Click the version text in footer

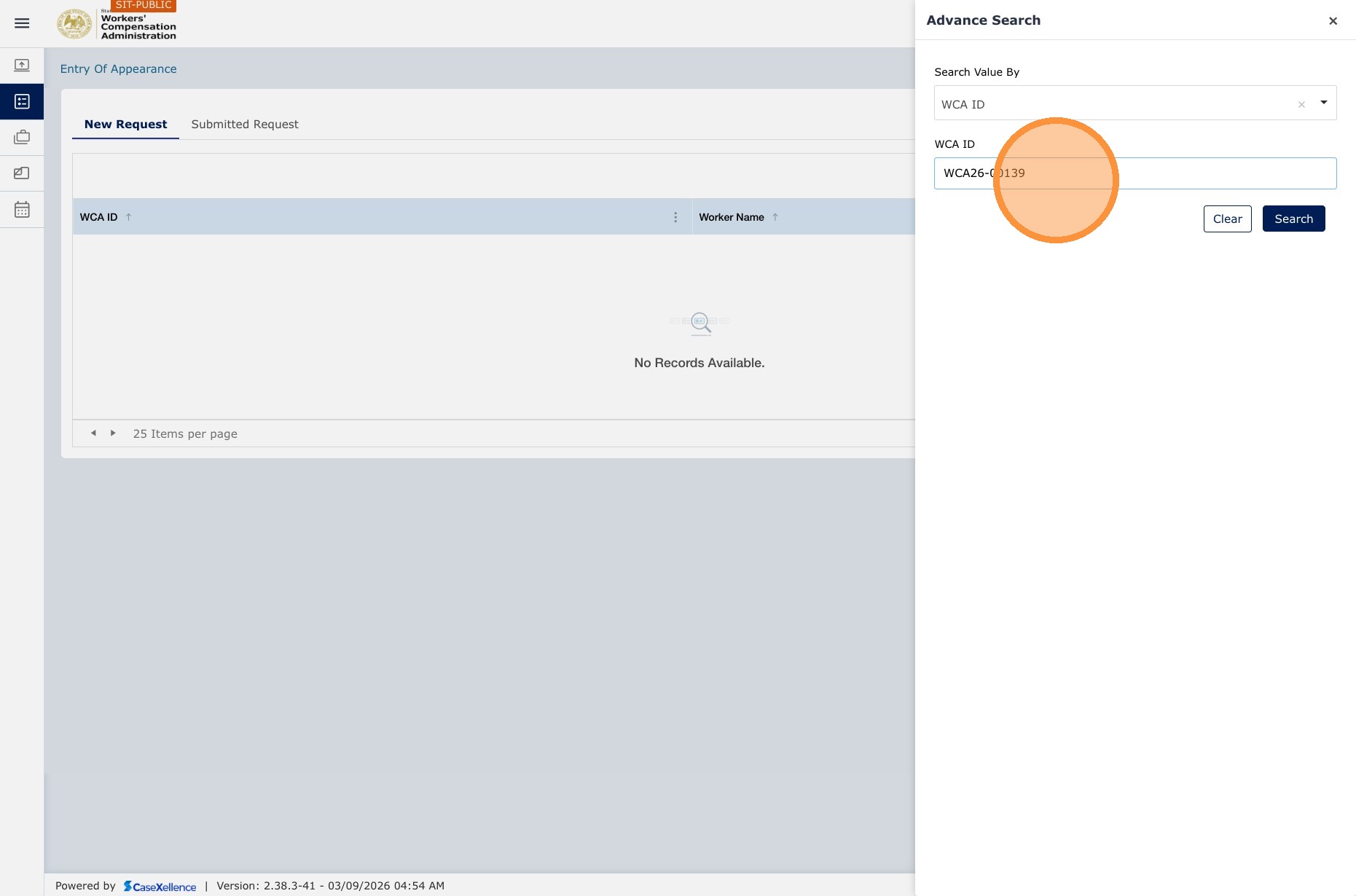pyautogui.click(x=330, y=886)
